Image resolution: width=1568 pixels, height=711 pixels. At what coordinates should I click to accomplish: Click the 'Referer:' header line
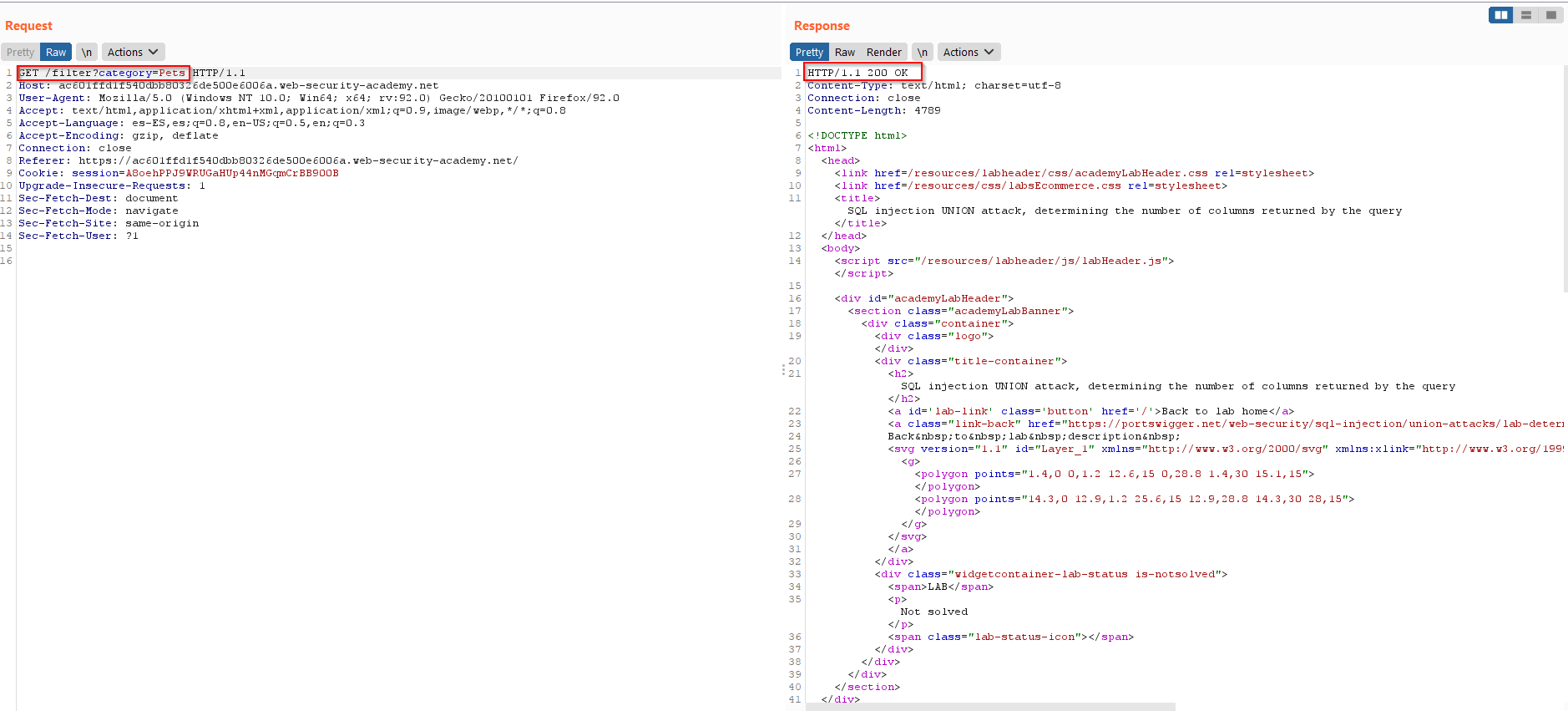tap(268, 160)
